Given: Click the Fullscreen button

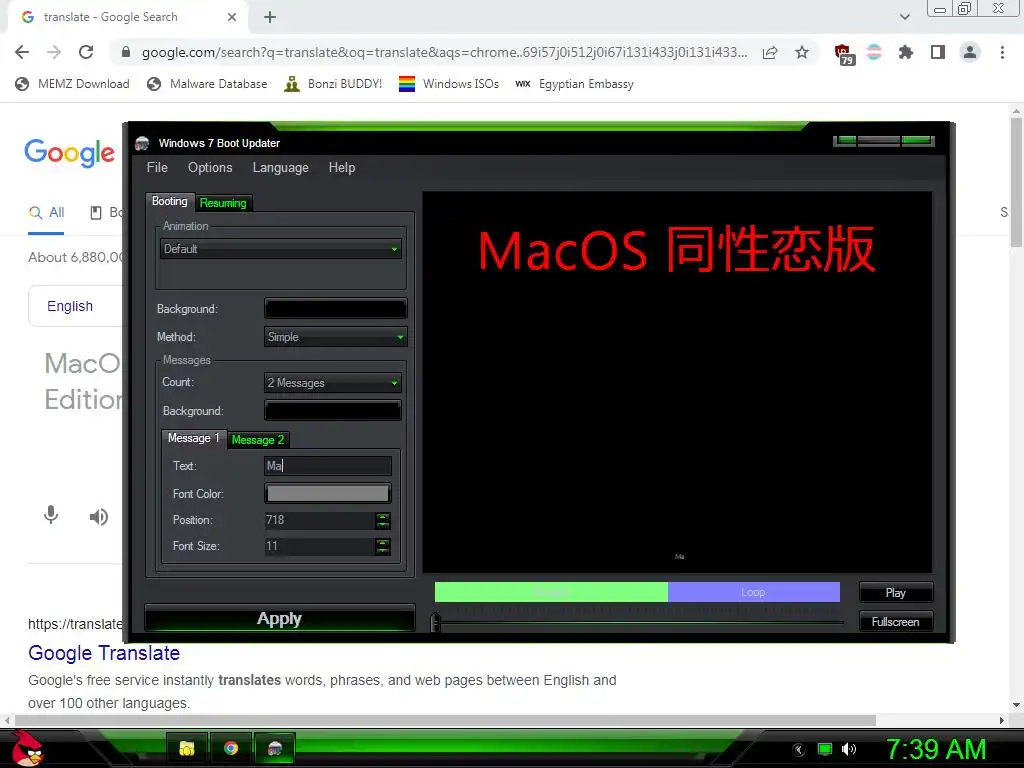Looking at the screenshot, I should pyautogui.click(x=895, y=622).
